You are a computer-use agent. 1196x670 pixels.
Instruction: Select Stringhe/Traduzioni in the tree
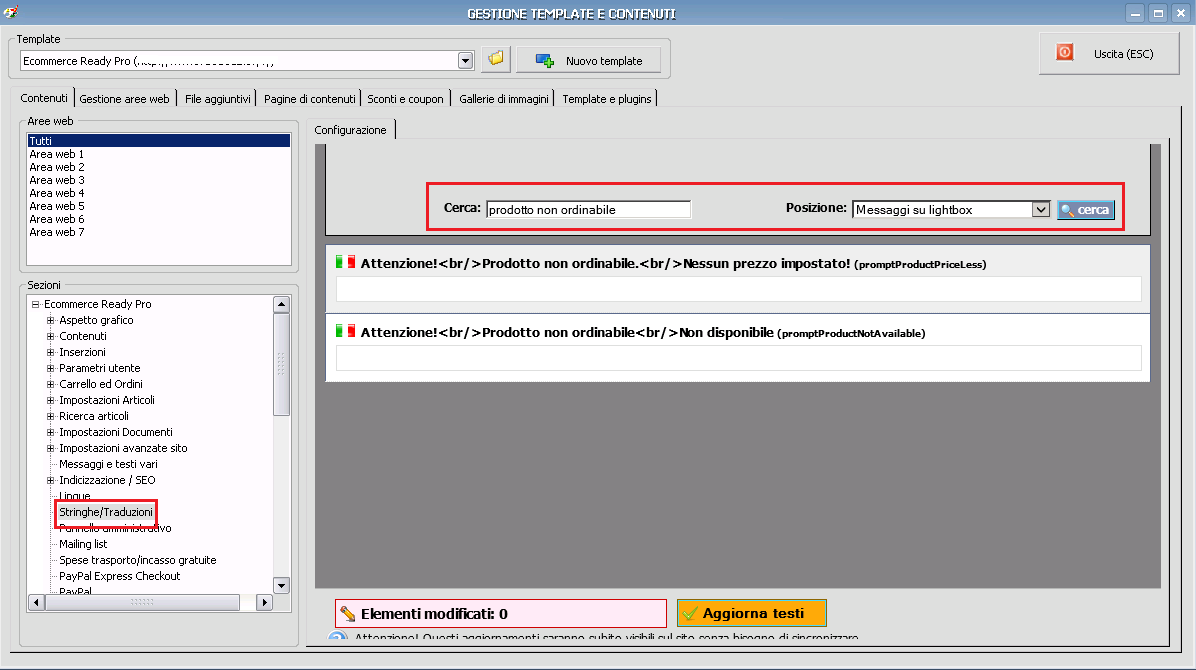(x=106, y=512)
